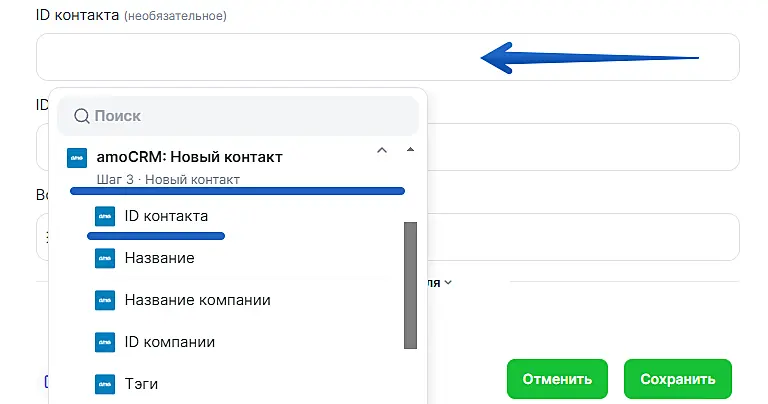Click the small scroll-up arrow of the list
Screen dimensions: 768x404
coord(410,150)
